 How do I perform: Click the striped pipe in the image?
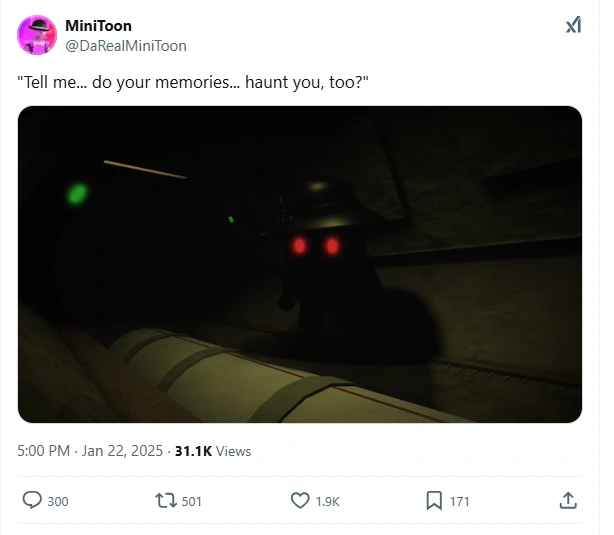click(x=274, y=376)
